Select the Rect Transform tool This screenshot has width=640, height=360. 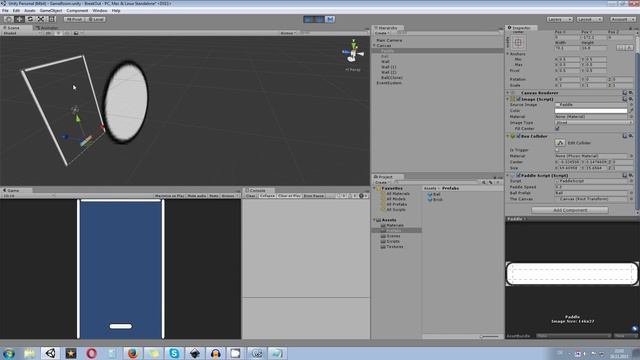point(52,19)
